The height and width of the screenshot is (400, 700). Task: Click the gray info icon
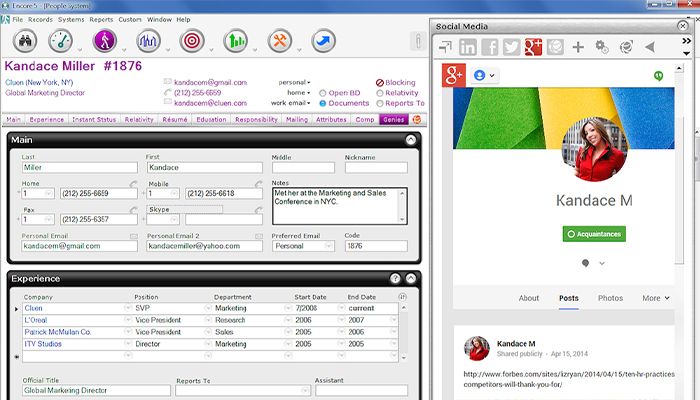tap(418, 42)
